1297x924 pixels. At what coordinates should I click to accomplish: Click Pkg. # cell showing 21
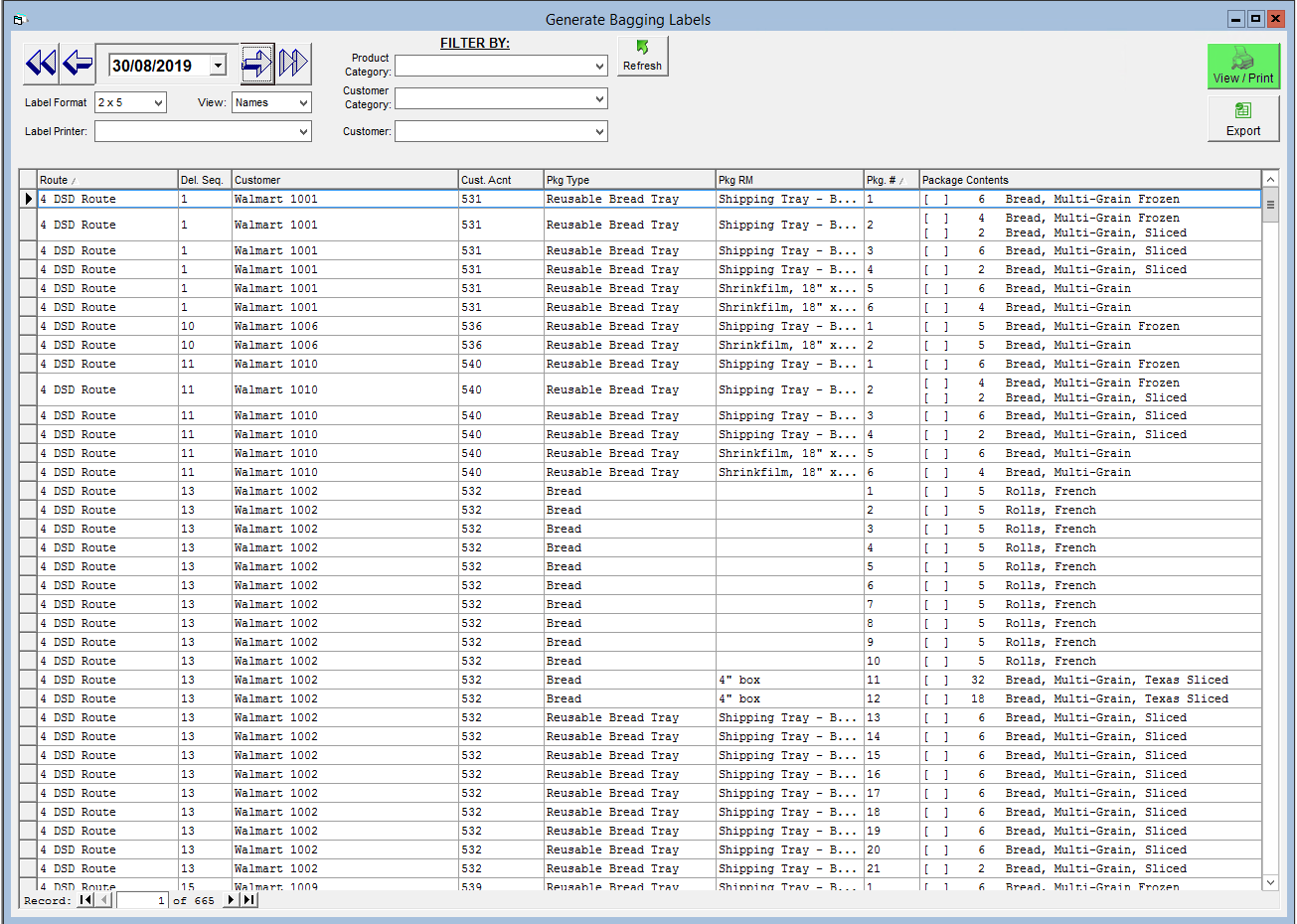point(892,868)
